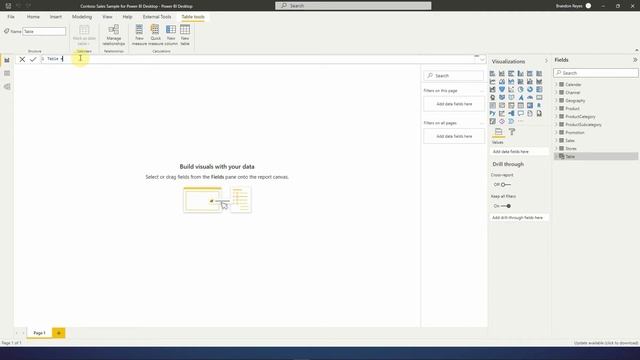Viewport: 640px width, 360px height.
Task: Switch to Model view in left sidebar
Action: coord(7,87)
